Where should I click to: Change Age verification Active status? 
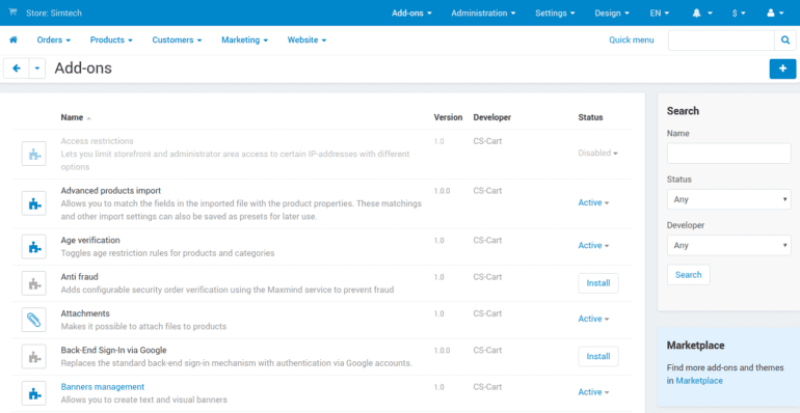[593, 245]
